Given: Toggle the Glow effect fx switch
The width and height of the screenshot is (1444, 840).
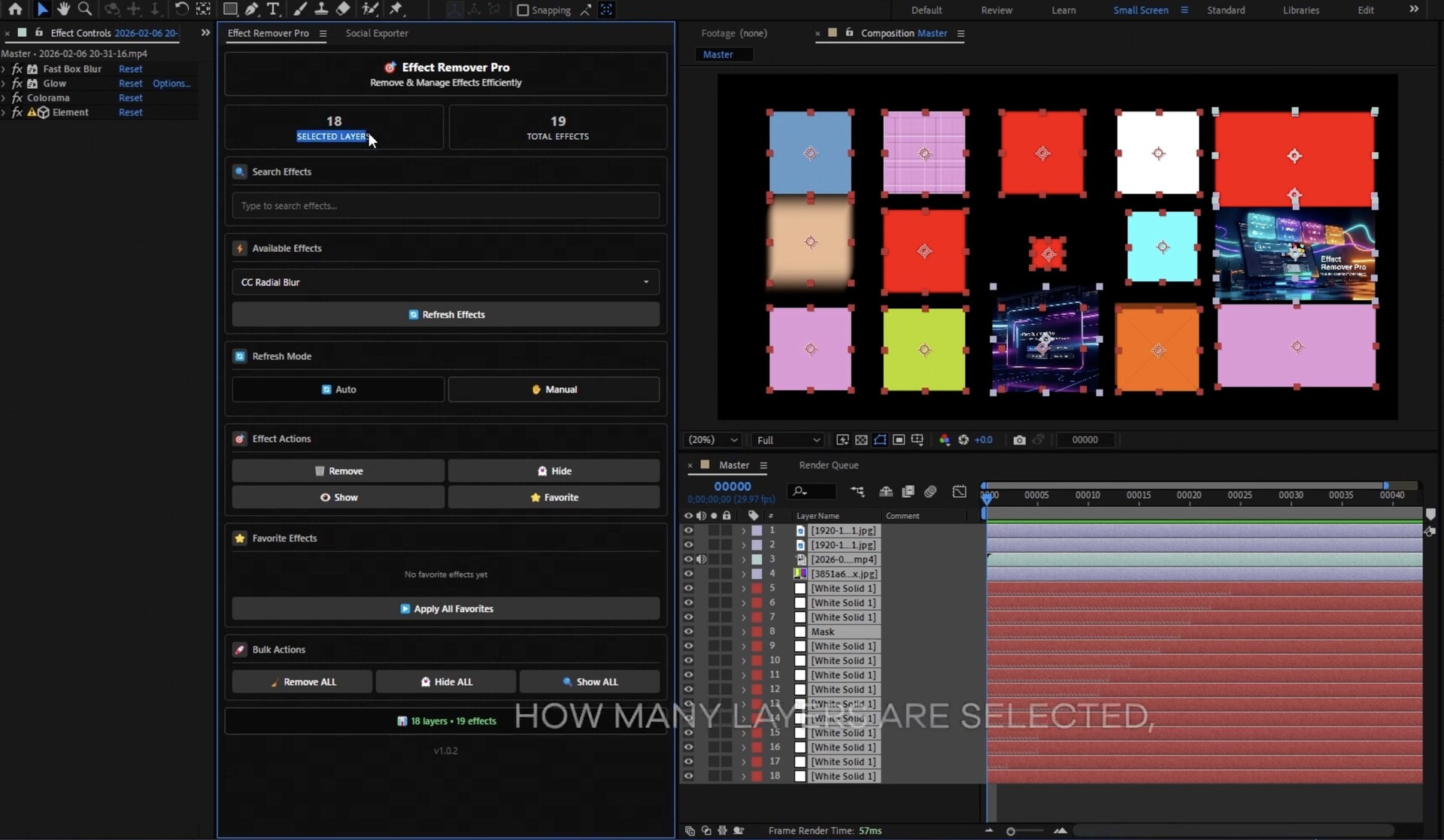Looking at the screenshot, I should click(17, 83).
